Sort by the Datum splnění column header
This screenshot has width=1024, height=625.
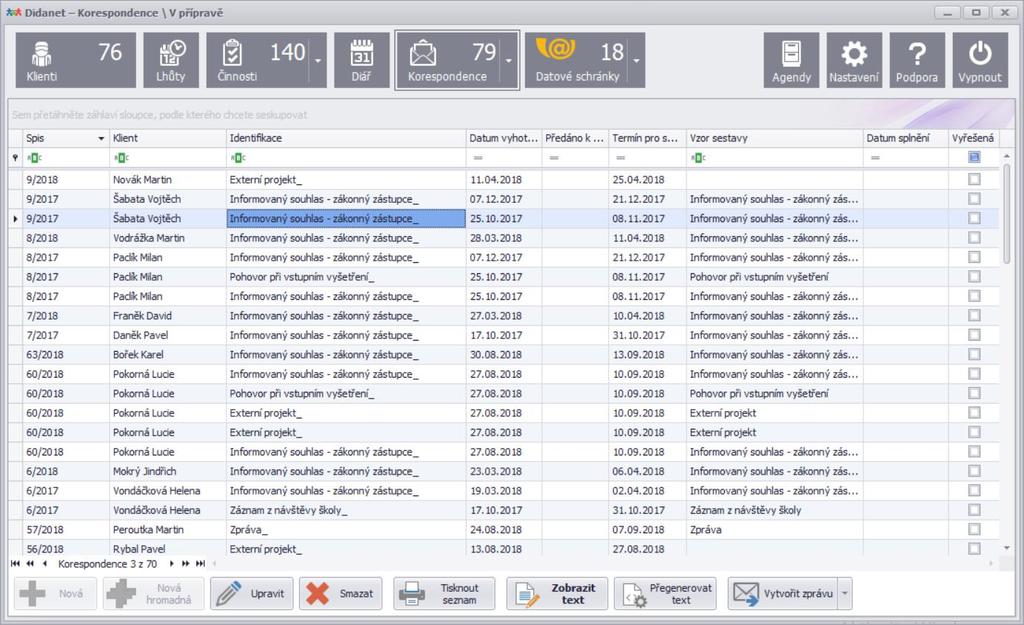tap(906, 138)
